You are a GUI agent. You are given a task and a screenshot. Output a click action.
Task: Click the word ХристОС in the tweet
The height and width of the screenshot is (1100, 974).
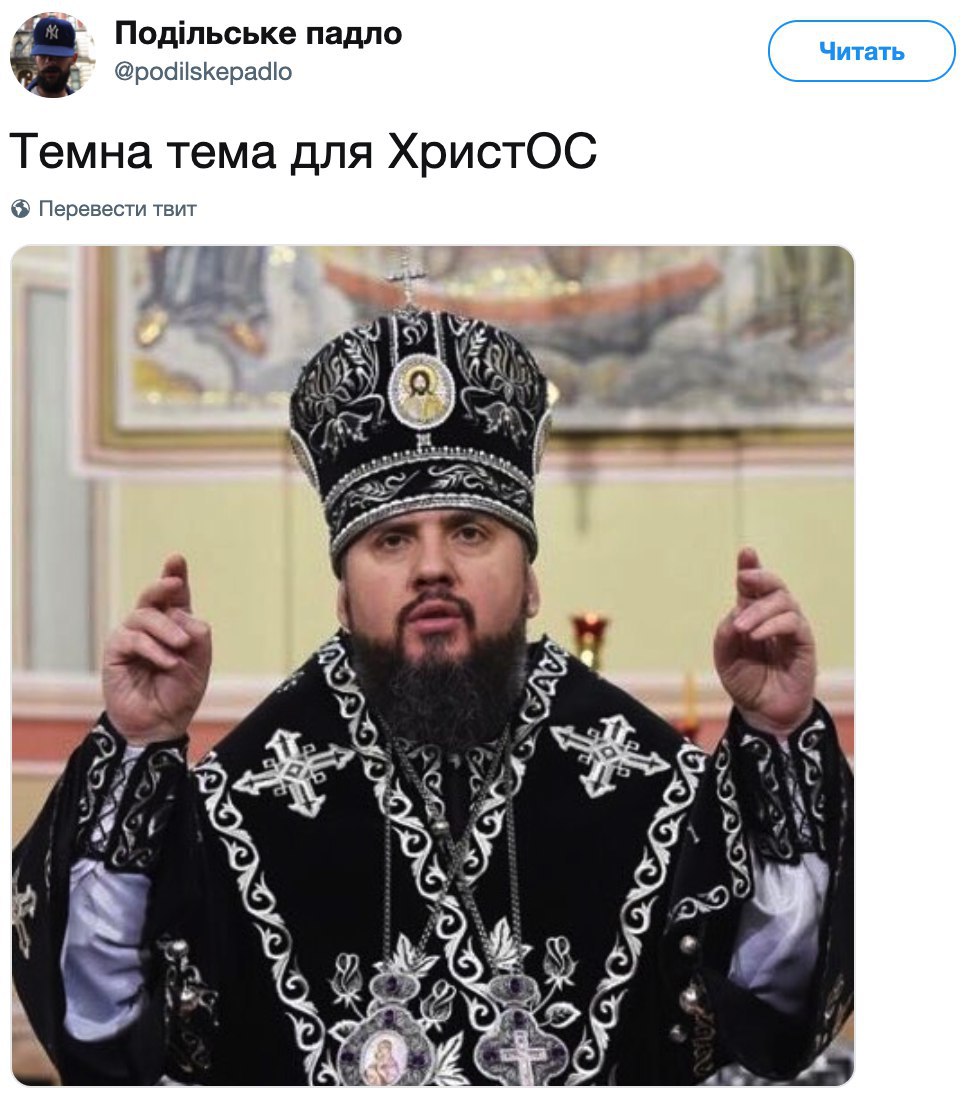(x=492, y=151)
